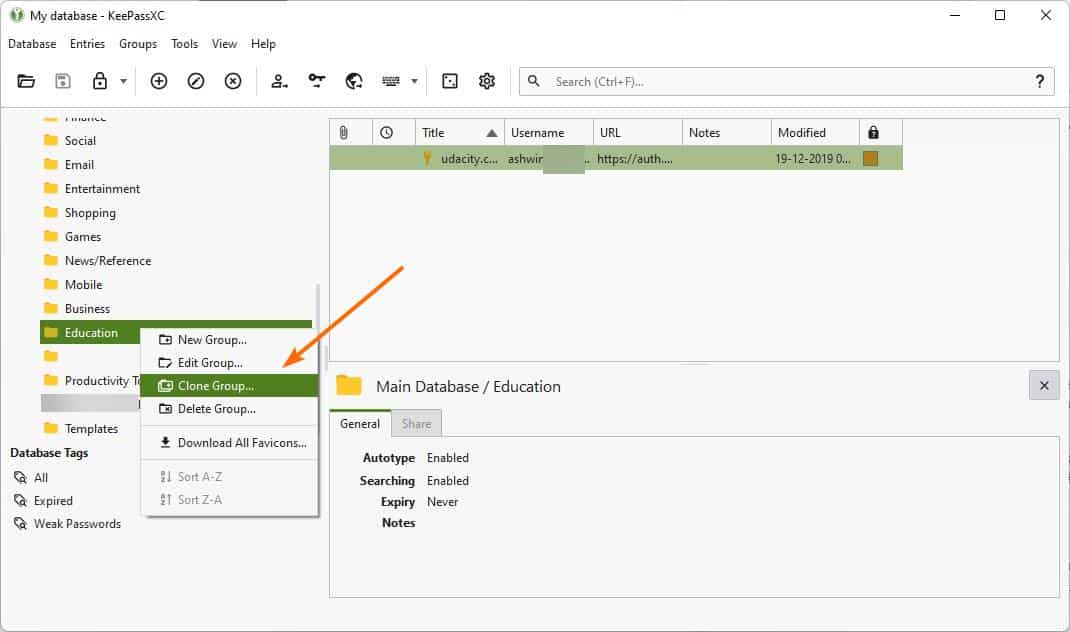
Task: Close the entry preview panel
Action: (1044, 385)
